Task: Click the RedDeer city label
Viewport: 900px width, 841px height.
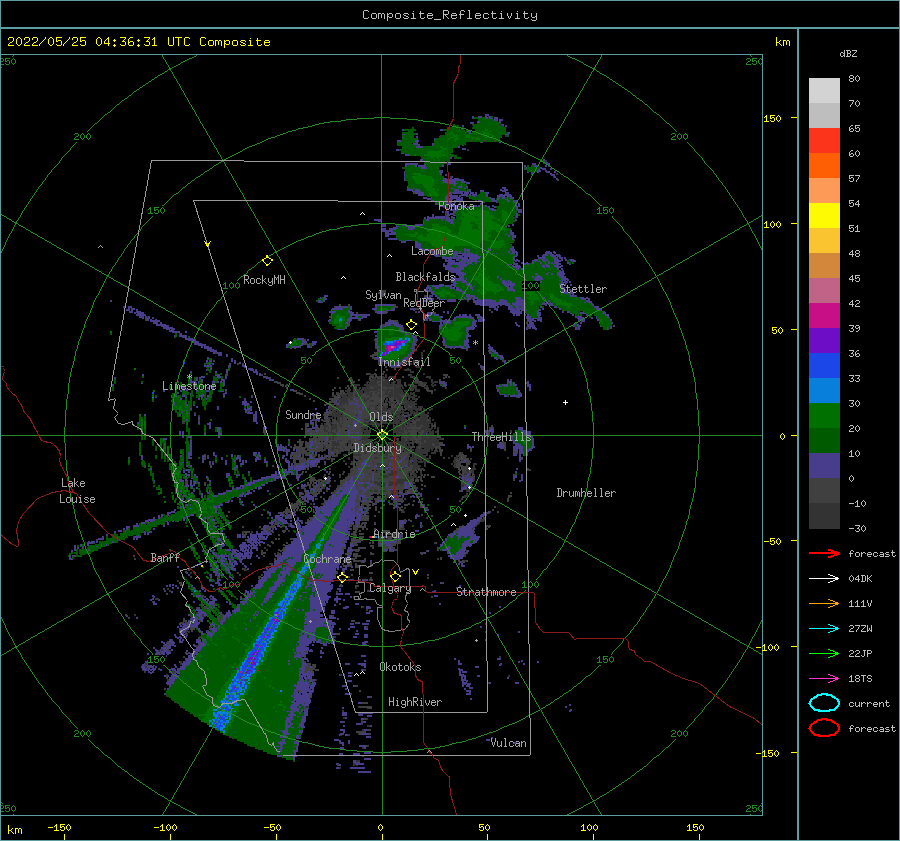Action: point(424,303)
